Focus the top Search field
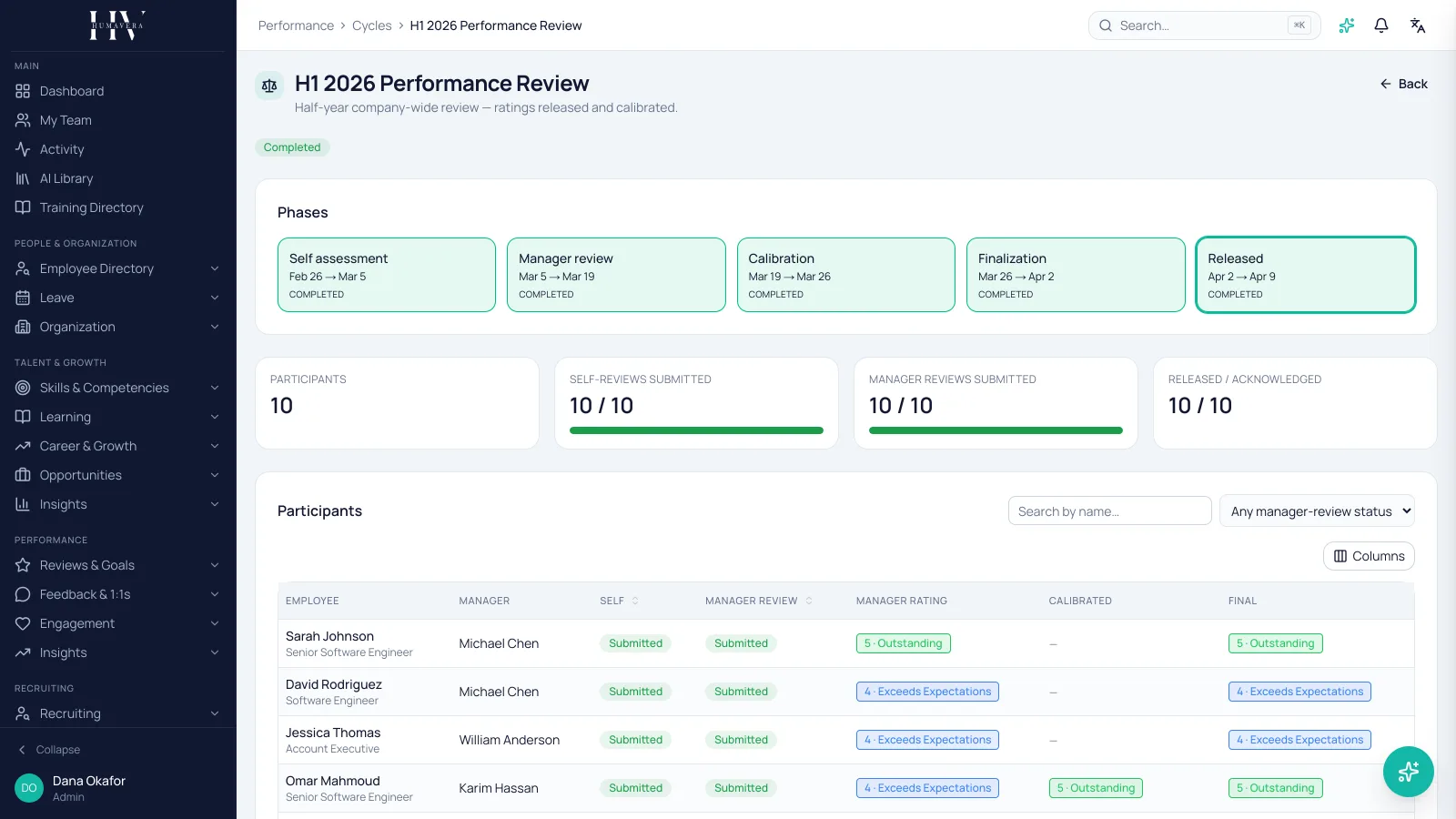 [1204, 25]
